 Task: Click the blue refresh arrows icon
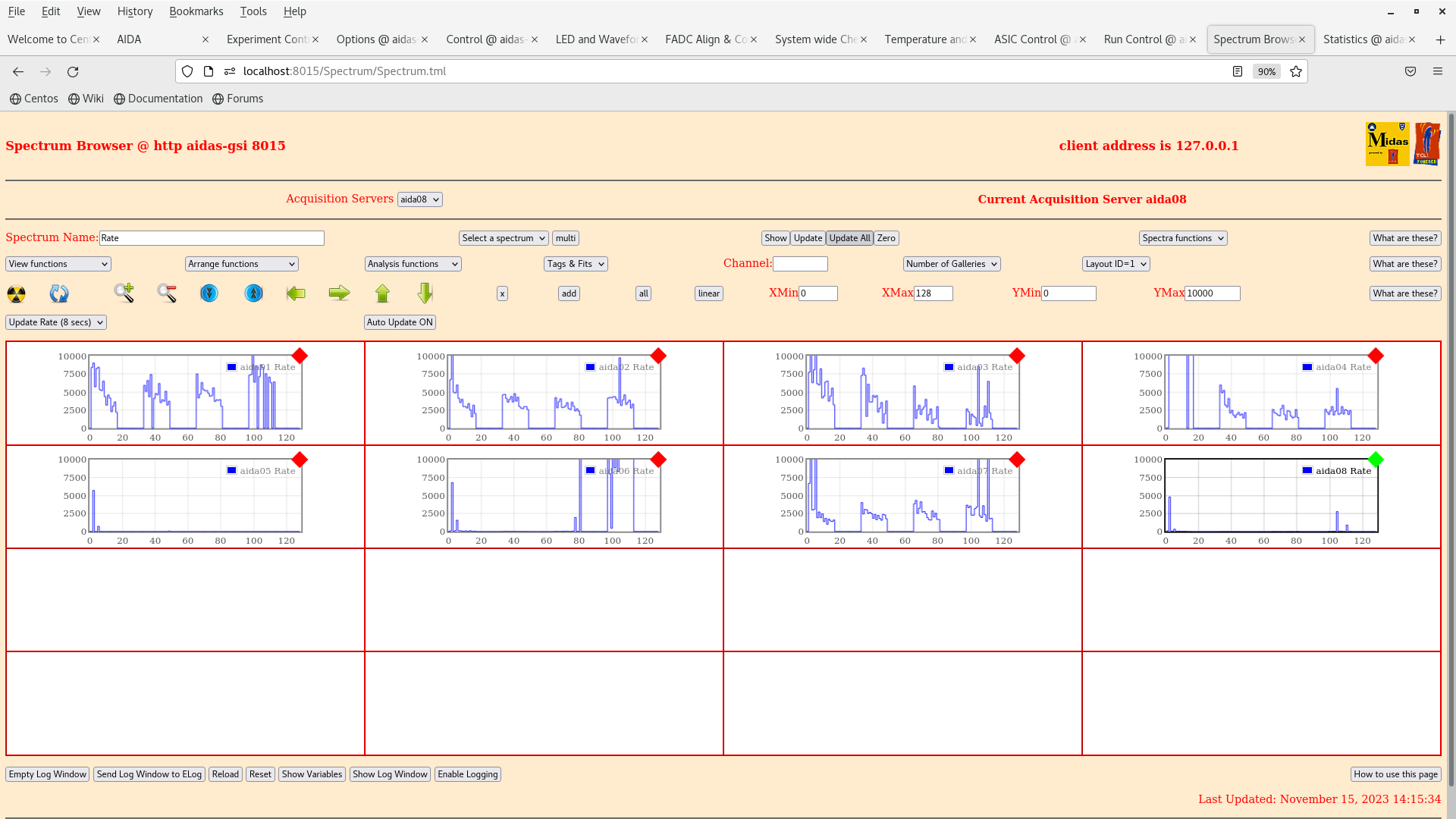tap(59, 293)
